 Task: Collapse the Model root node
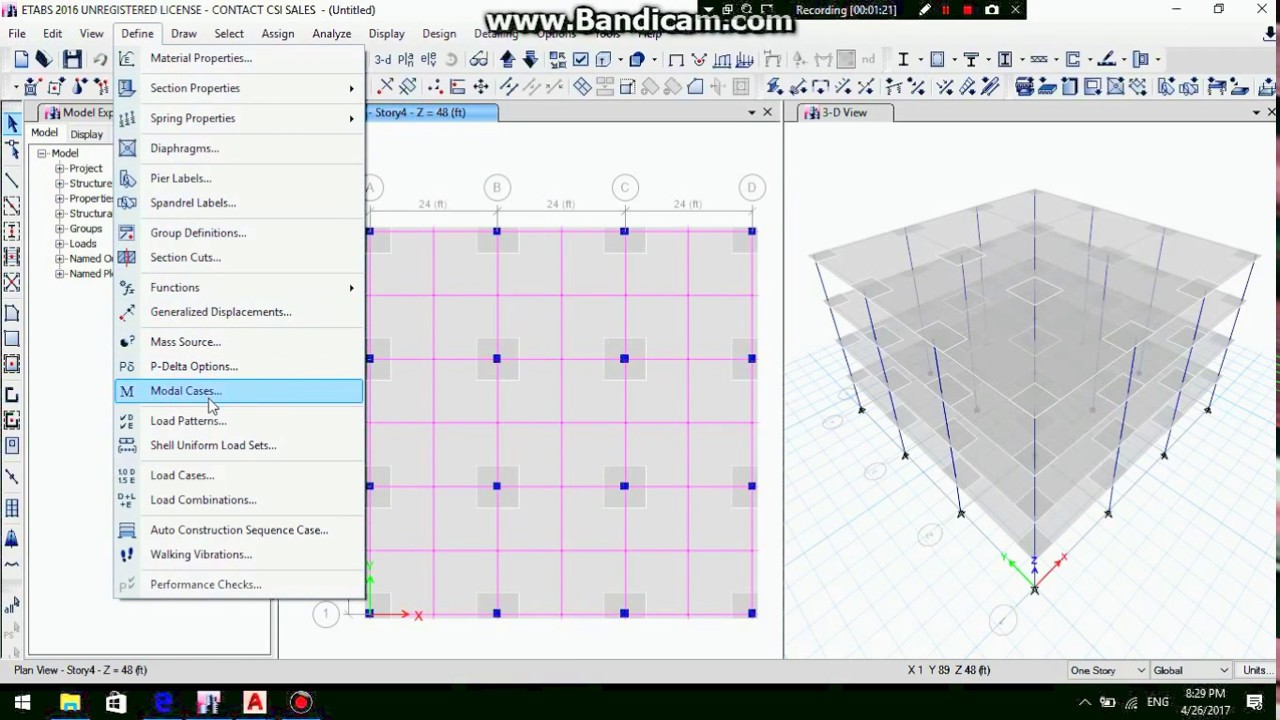[x=42, y=153]
